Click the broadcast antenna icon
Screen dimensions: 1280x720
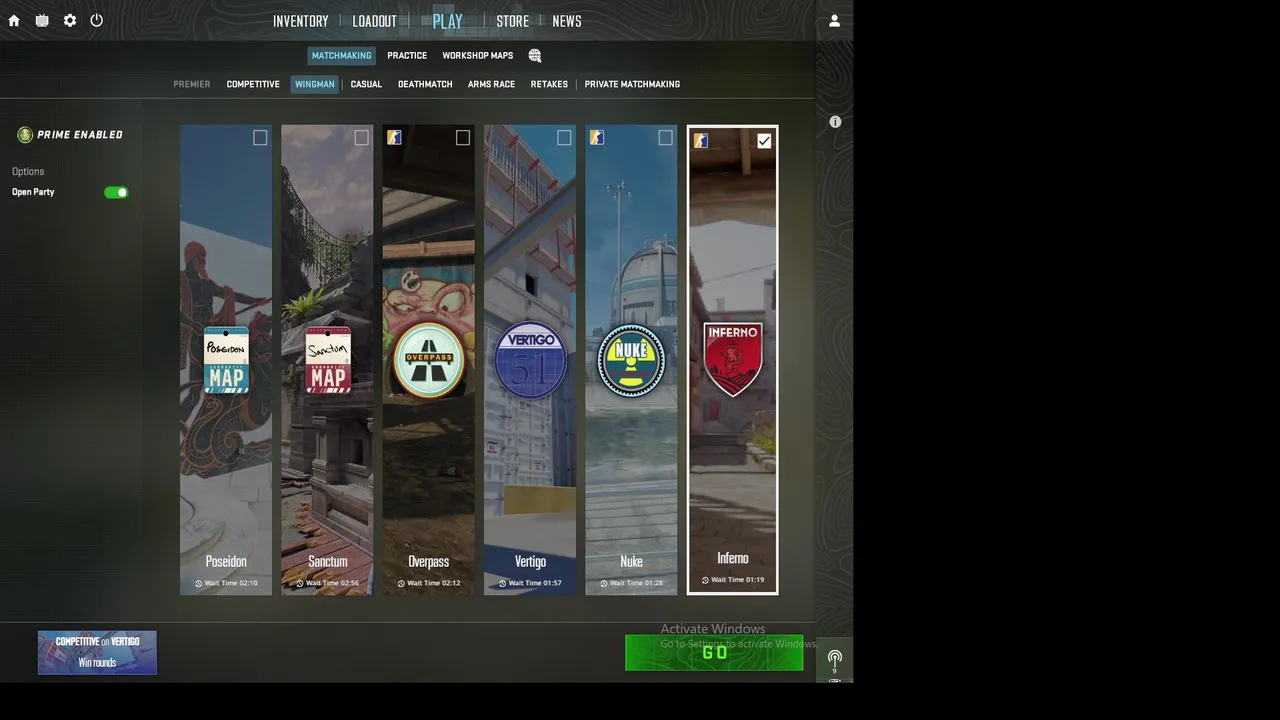pyautogui.click(x=835, y=659)
